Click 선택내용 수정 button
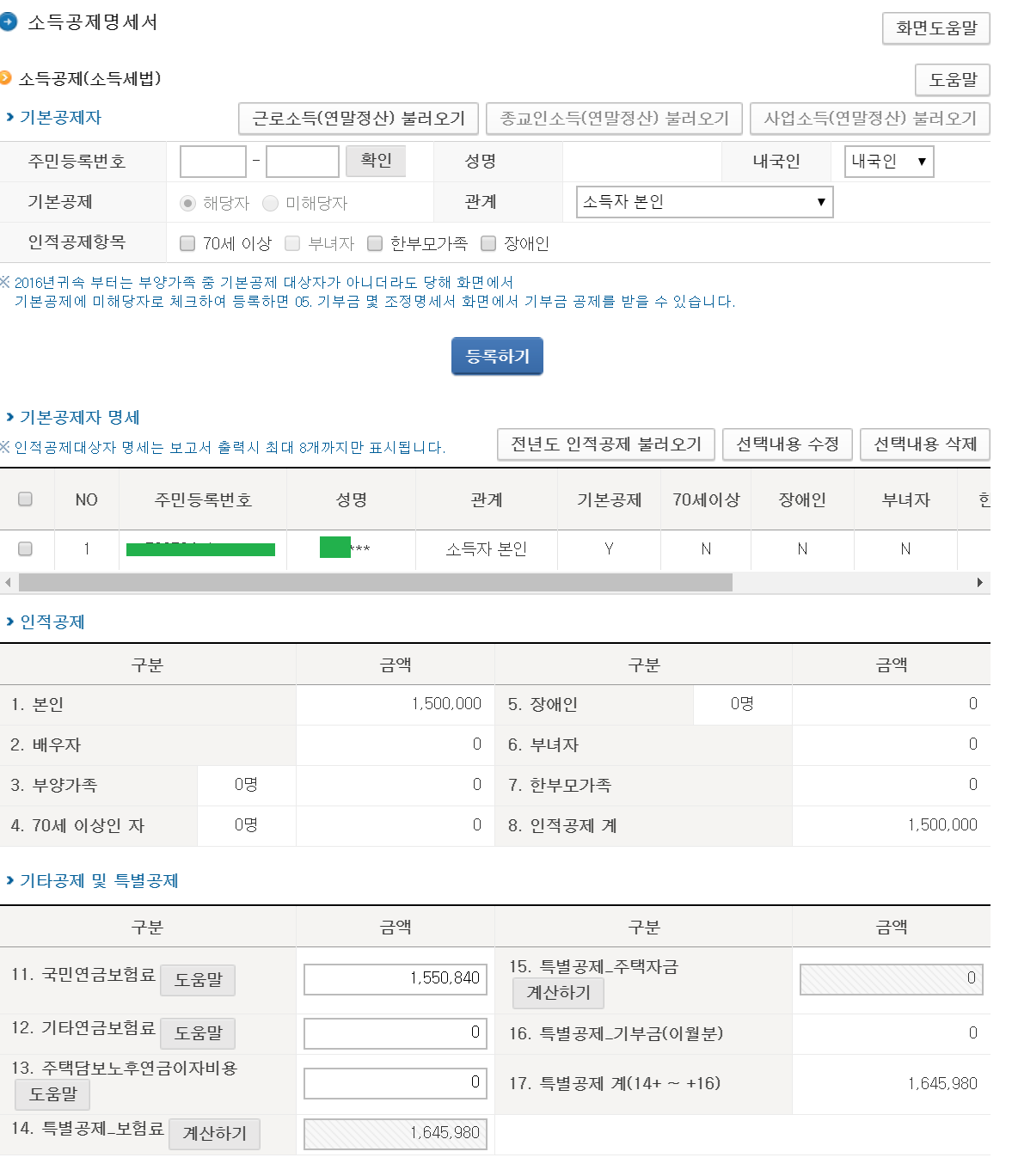 787,444
